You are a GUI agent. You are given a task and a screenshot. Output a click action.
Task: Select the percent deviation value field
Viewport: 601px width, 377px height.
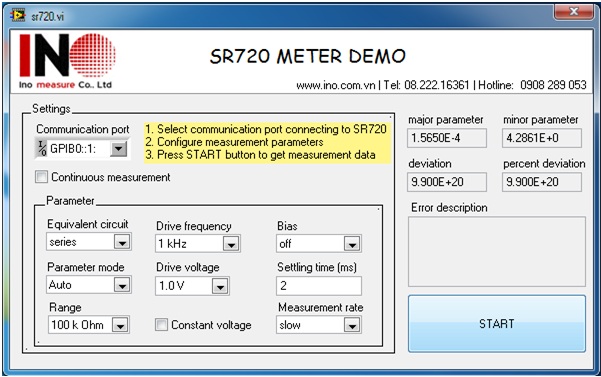(542, 182)
